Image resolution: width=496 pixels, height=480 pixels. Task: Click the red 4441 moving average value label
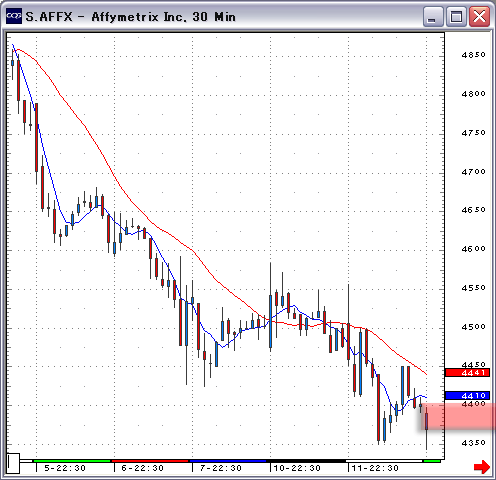tap(467, 372)
